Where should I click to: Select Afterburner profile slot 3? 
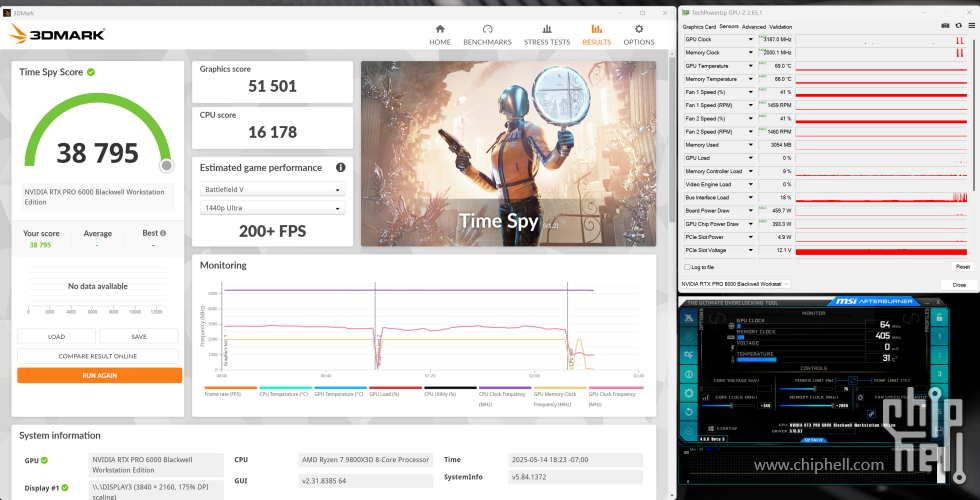pyautogui.click(x=939, y=374)
